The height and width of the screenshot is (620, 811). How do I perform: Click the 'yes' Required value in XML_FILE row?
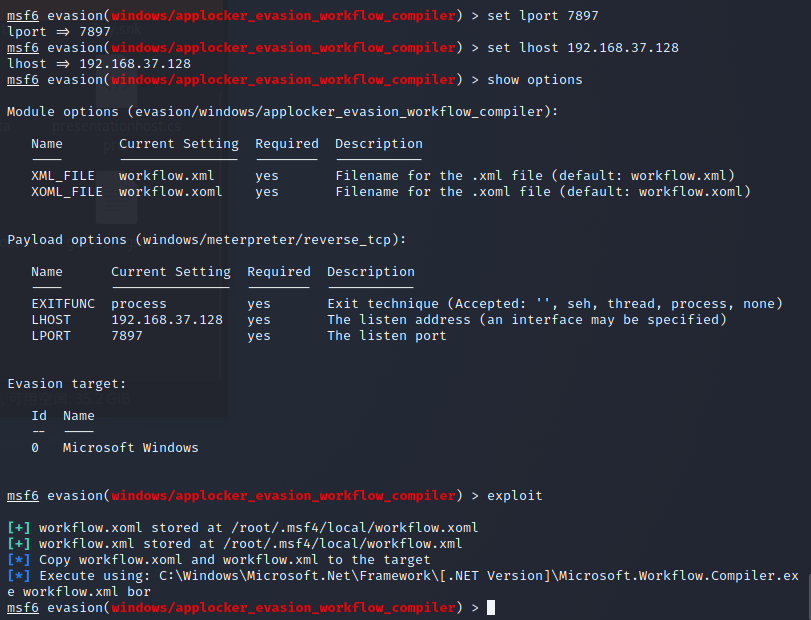point(267,176)
